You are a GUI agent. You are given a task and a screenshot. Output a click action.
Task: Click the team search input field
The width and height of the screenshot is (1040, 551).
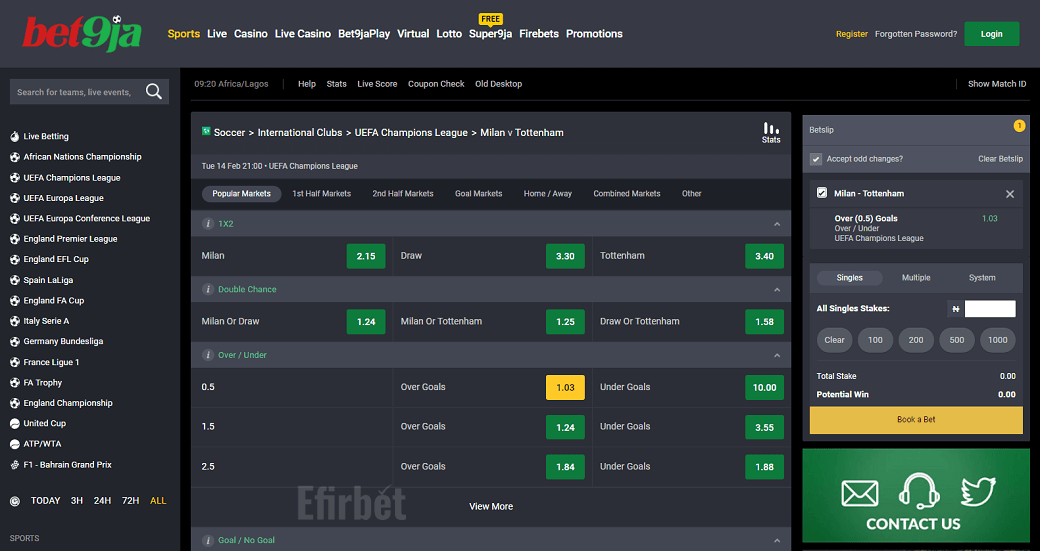point(76,92)
